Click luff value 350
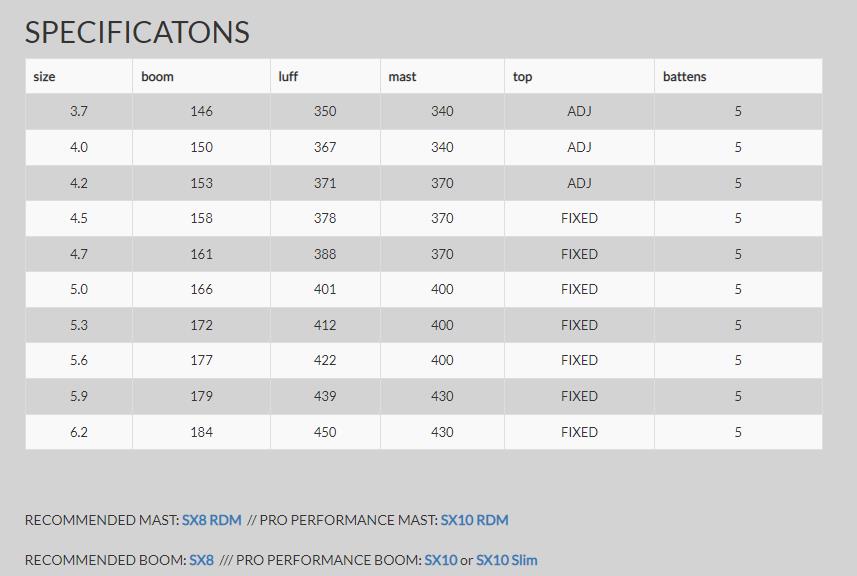The height and width of the screenshot is (576, 857). click(325, 111)
